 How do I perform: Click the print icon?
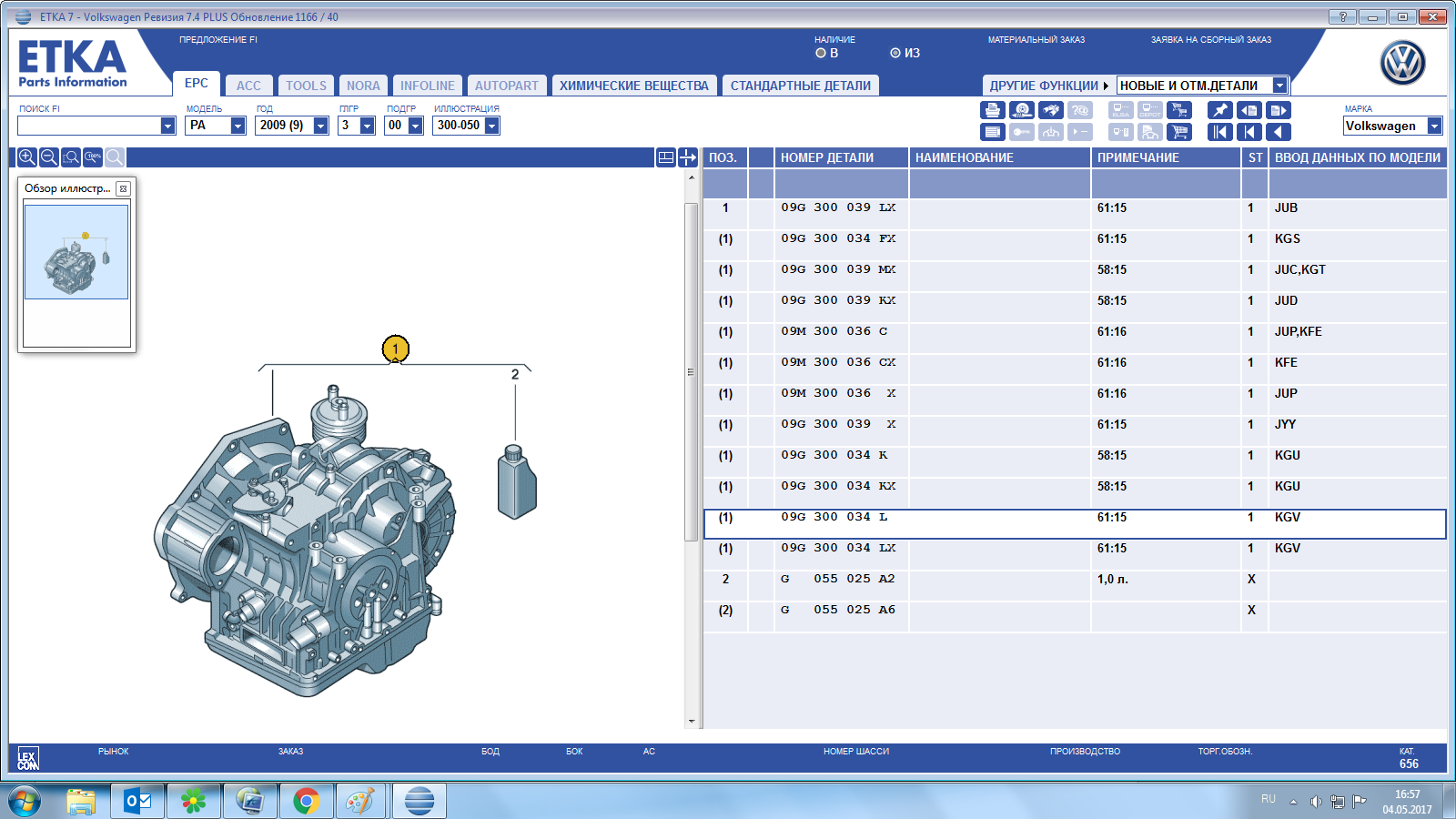(x=993, y=110)
